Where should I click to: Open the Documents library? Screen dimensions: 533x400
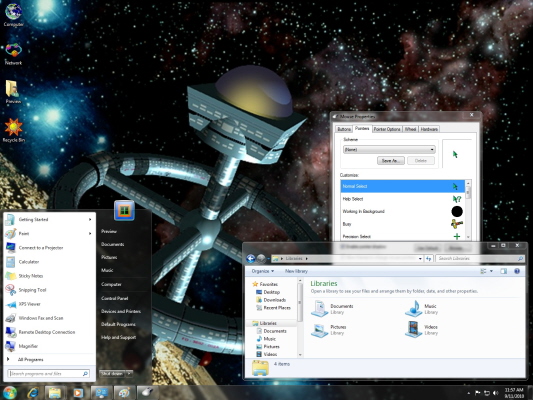point(332,309)
